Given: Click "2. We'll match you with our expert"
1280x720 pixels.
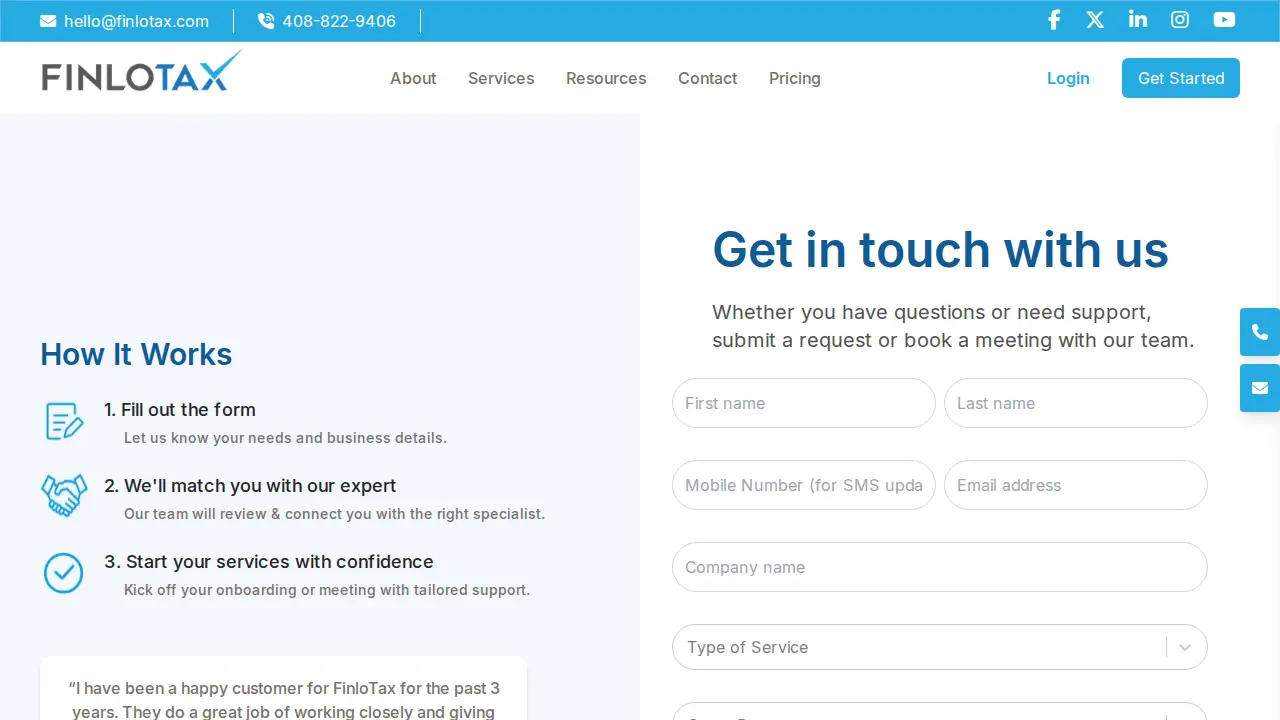Looking at the screenshot, I should 250,486.
